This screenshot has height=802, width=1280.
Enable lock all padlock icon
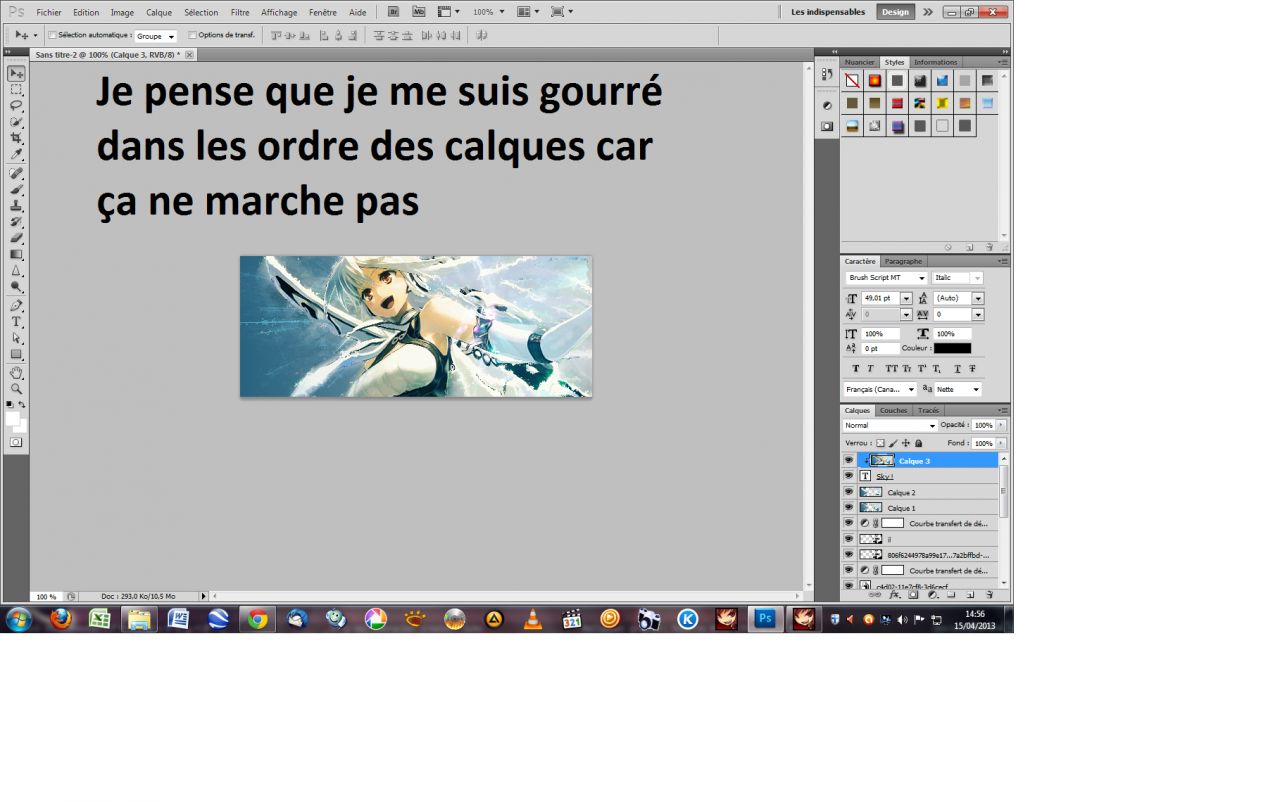[918, 443]
